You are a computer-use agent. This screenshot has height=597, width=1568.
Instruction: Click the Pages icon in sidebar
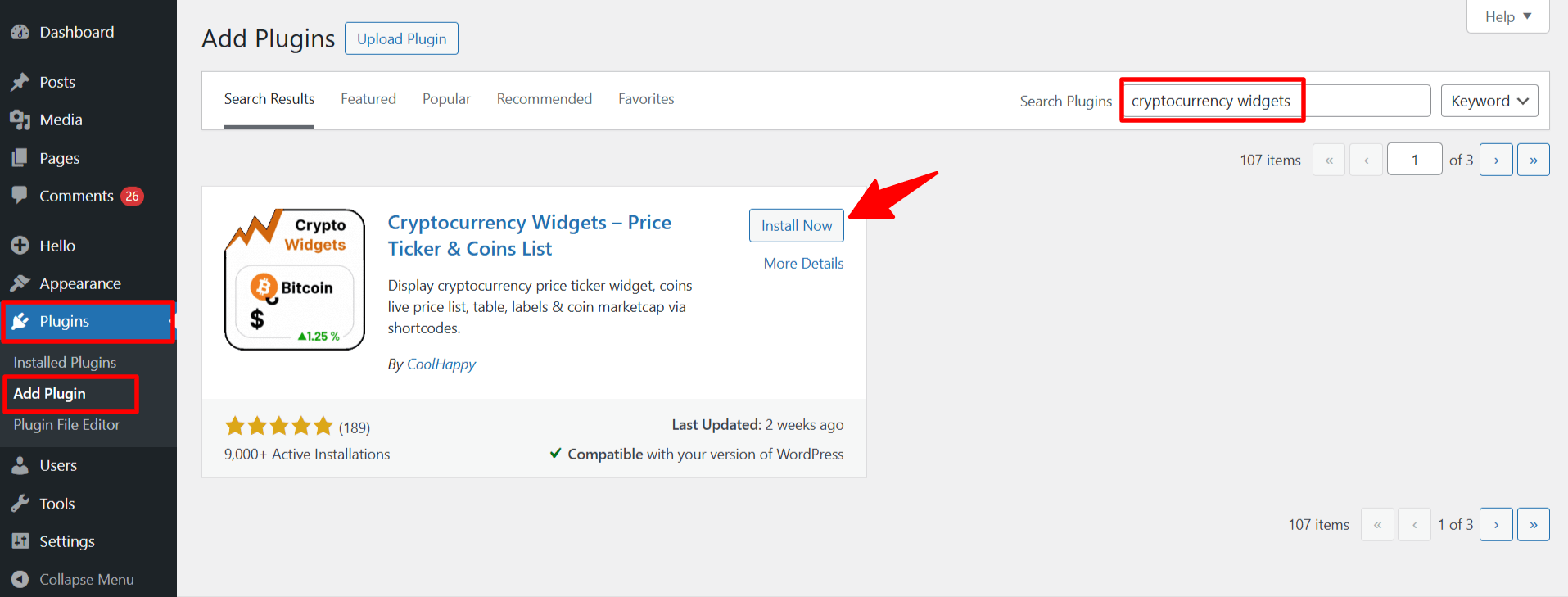pos(20,158)
